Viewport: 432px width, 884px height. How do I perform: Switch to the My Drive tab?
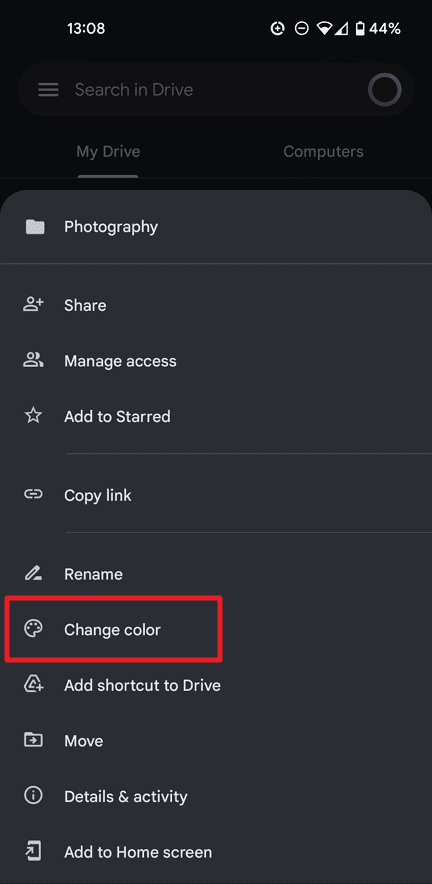(108, 152)
